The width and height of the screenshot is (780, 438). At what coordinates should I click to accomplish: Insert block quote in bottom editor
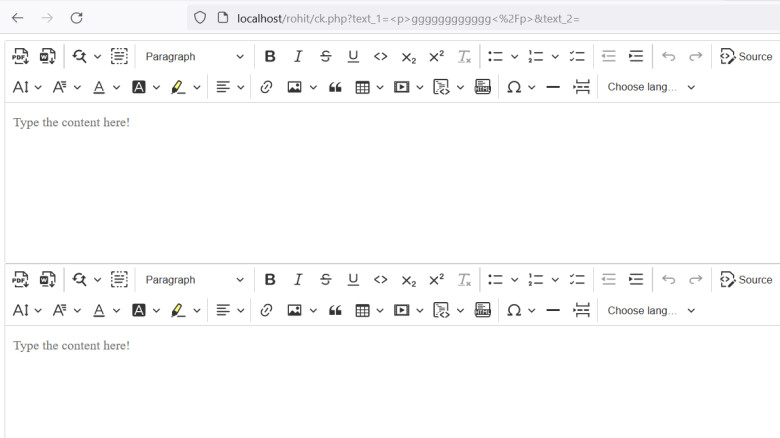tap(335, 311)
